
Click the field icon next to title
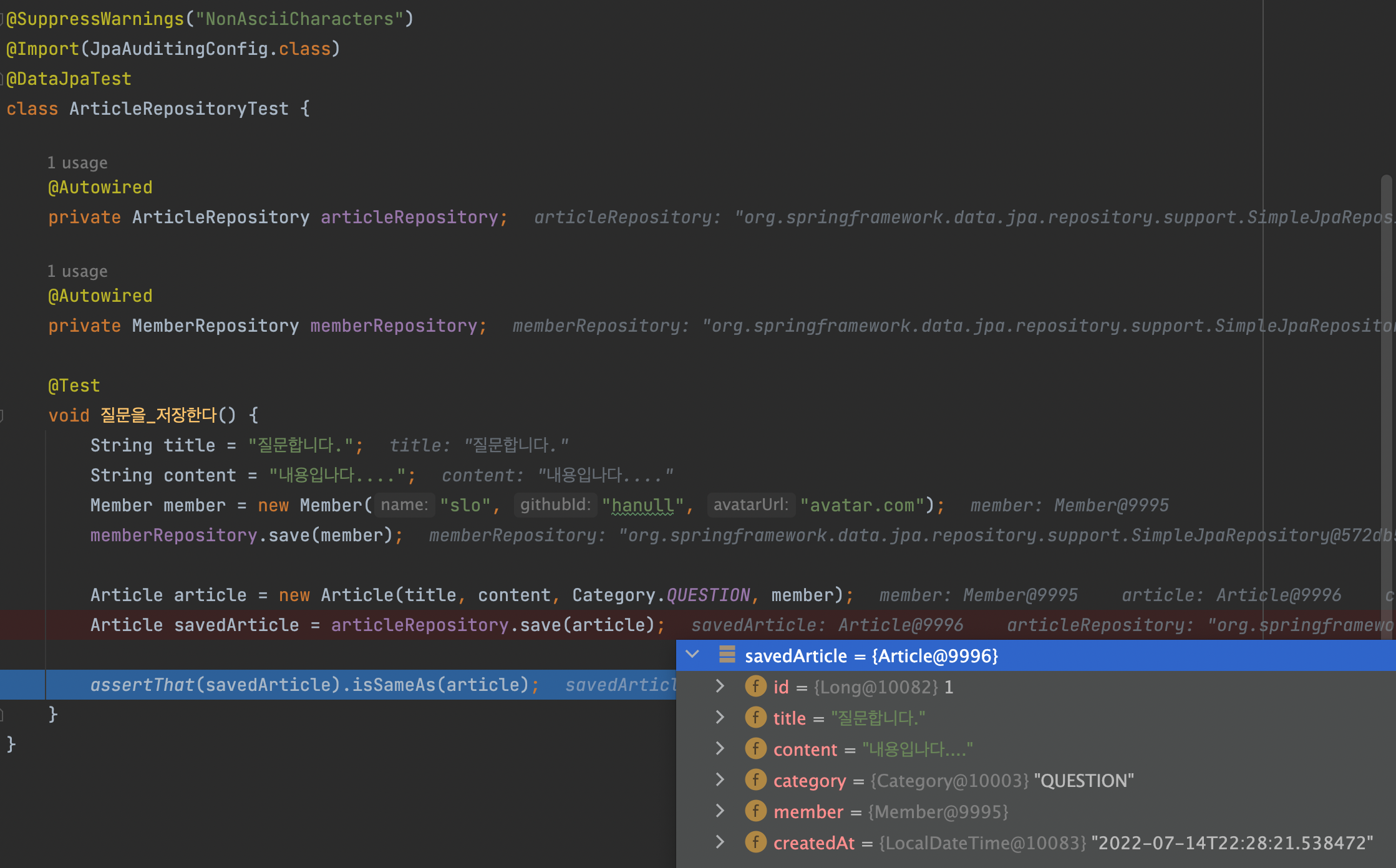[755, 718]
